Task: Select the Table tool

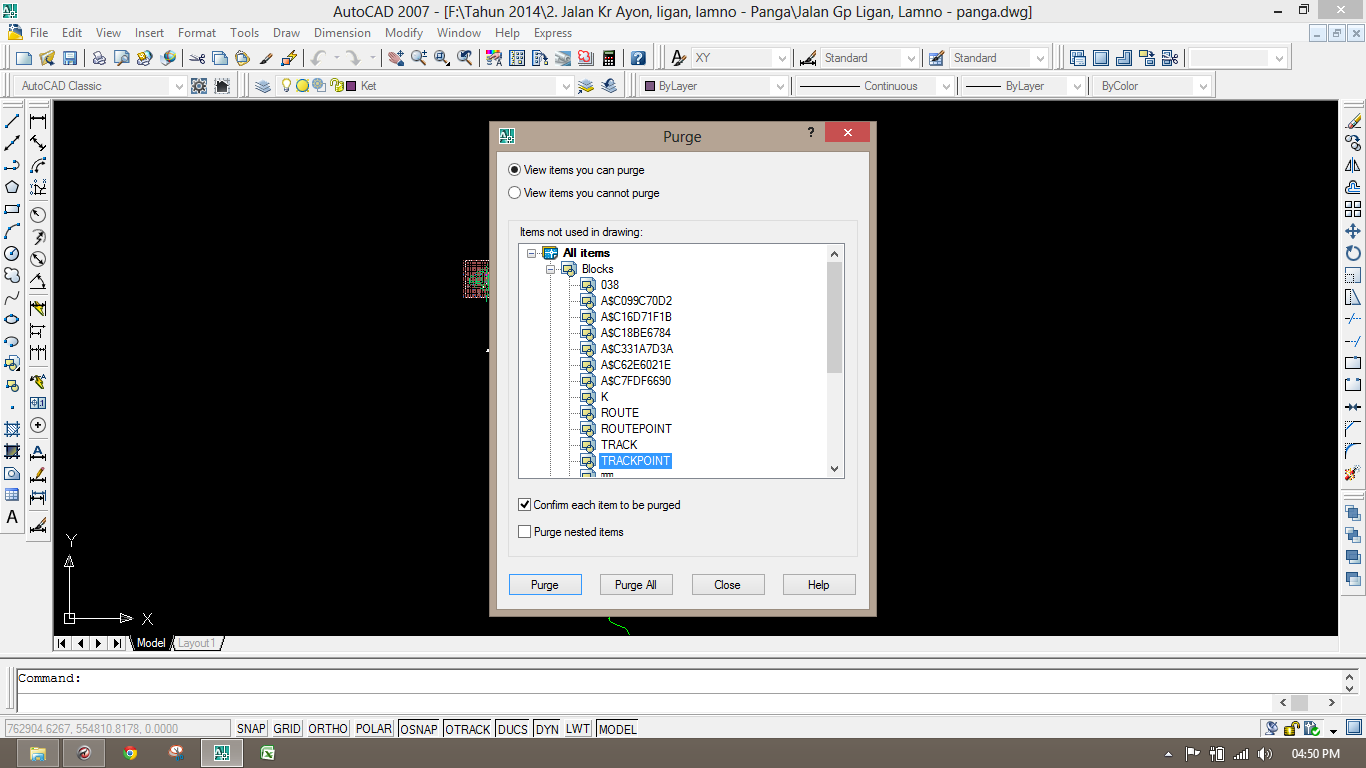Action: [12, 495]
